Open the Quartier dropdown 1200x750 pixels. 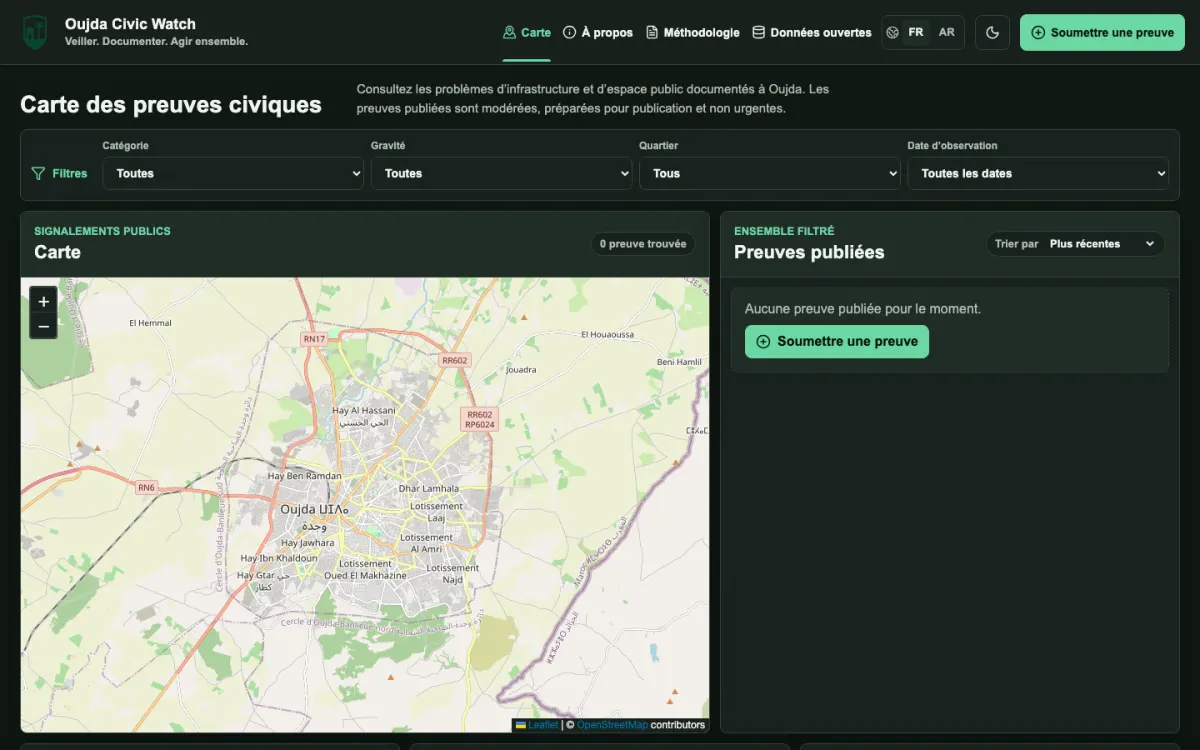[769, 173]
